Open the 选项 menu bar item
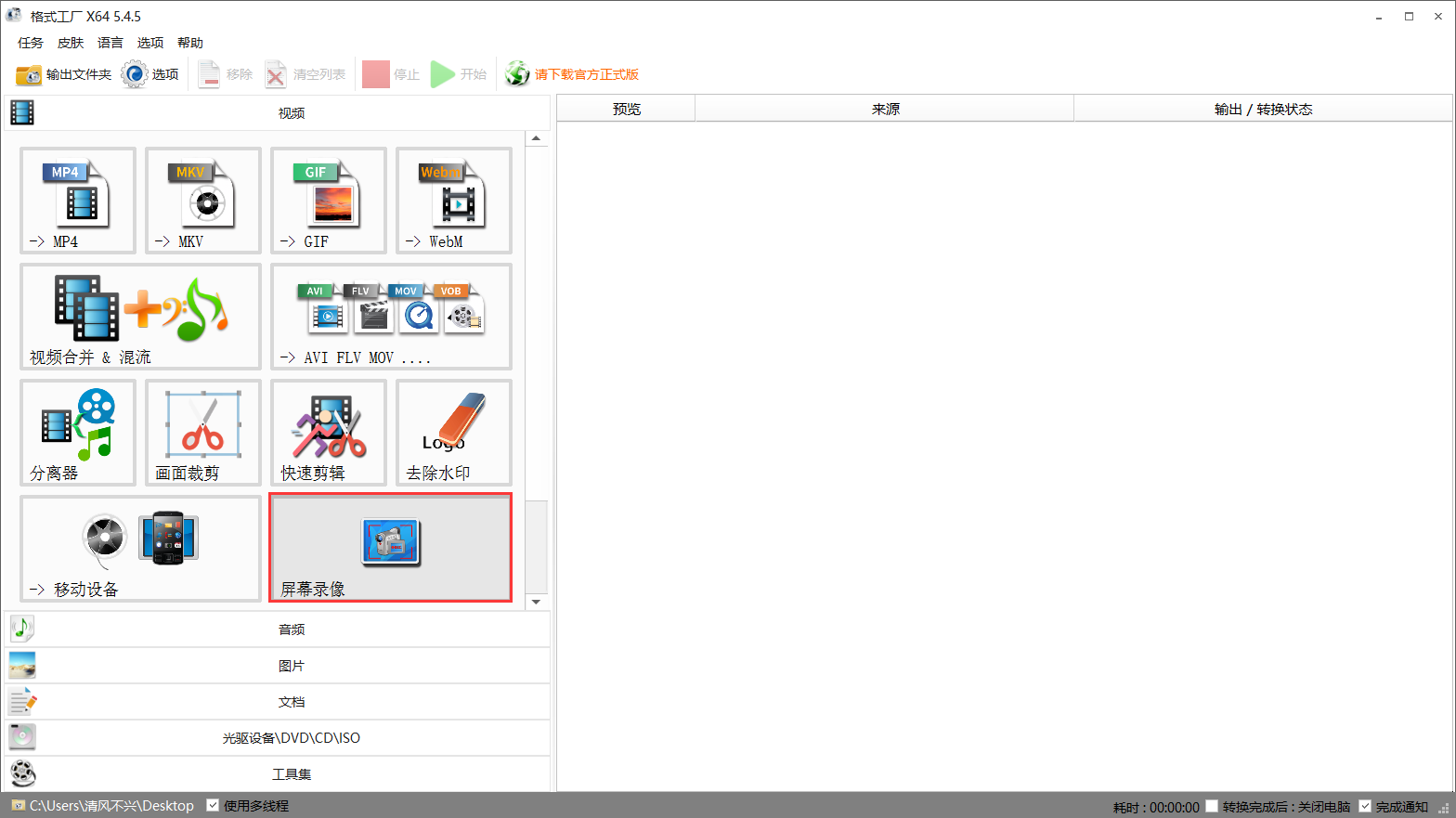The width and height of the screenshot is (1456, 818). click(150, 43)
